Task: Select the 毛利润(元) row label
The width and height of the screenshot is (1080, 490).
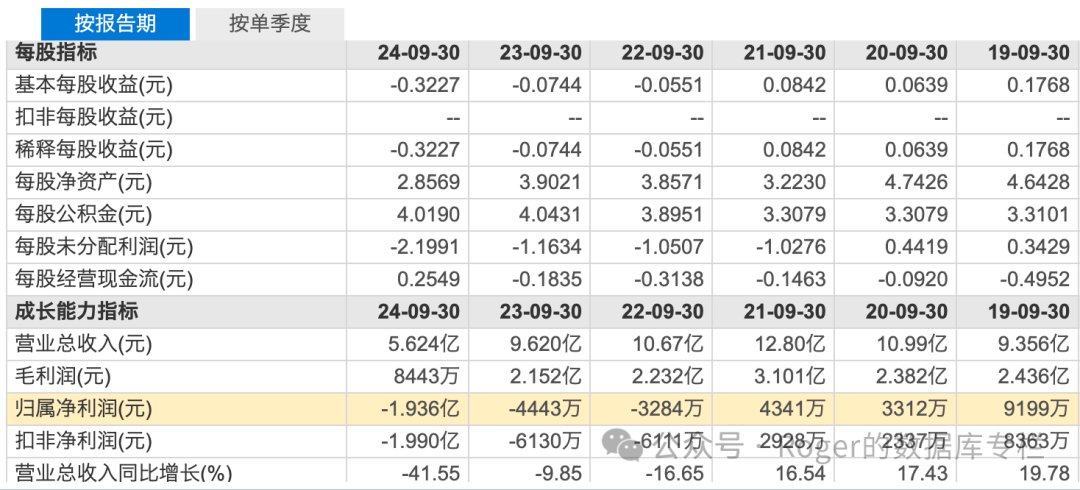Action: pyautogui.click(x=62, y=376)
